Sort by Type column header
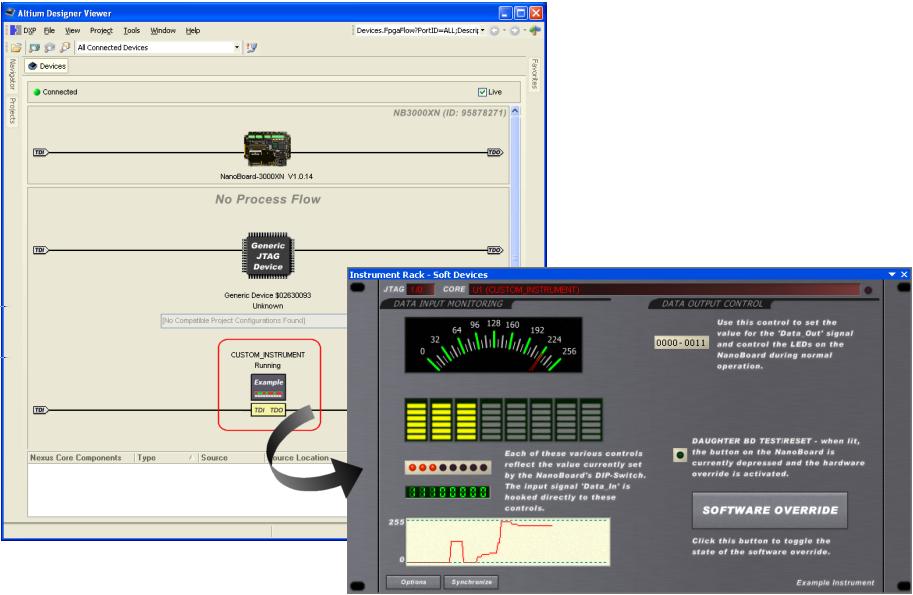This screenshot has height=595, width=913. (x=166, y=458)
